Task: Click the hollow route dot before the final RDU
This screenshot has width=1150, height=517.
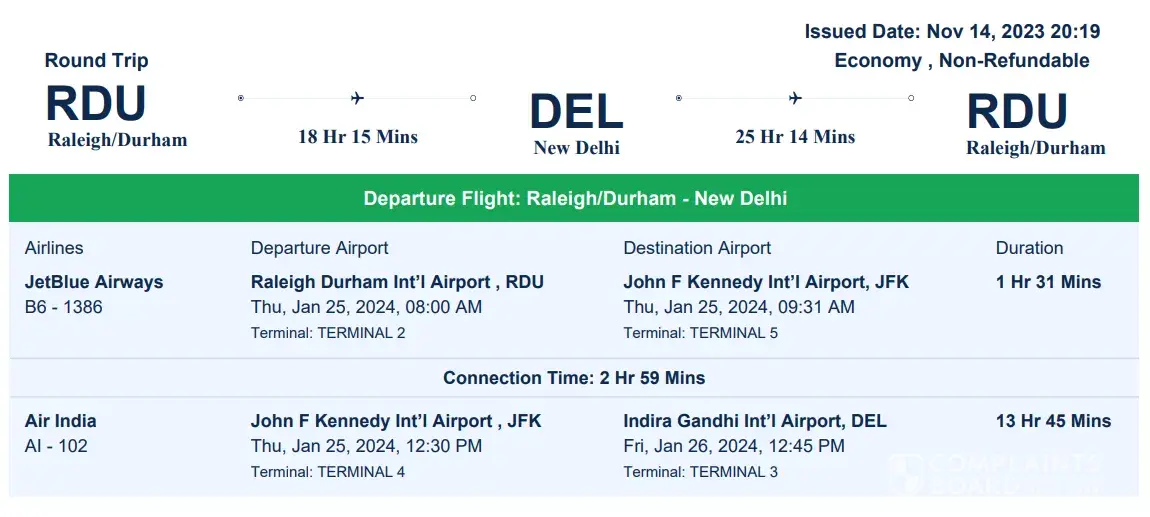Action: (911, 98)
